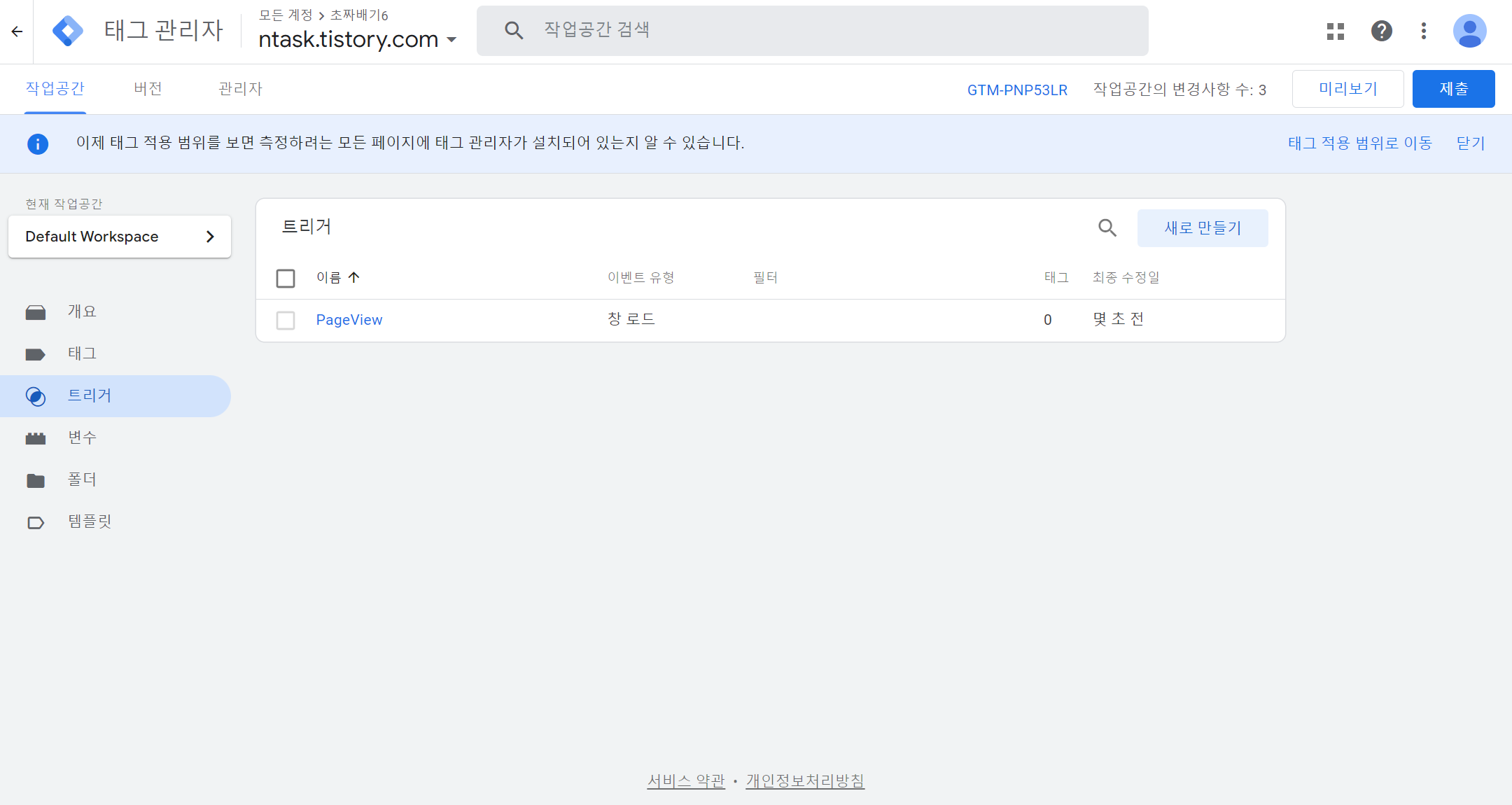Switch to the 관리자 tab

click(x=240, y=89)
